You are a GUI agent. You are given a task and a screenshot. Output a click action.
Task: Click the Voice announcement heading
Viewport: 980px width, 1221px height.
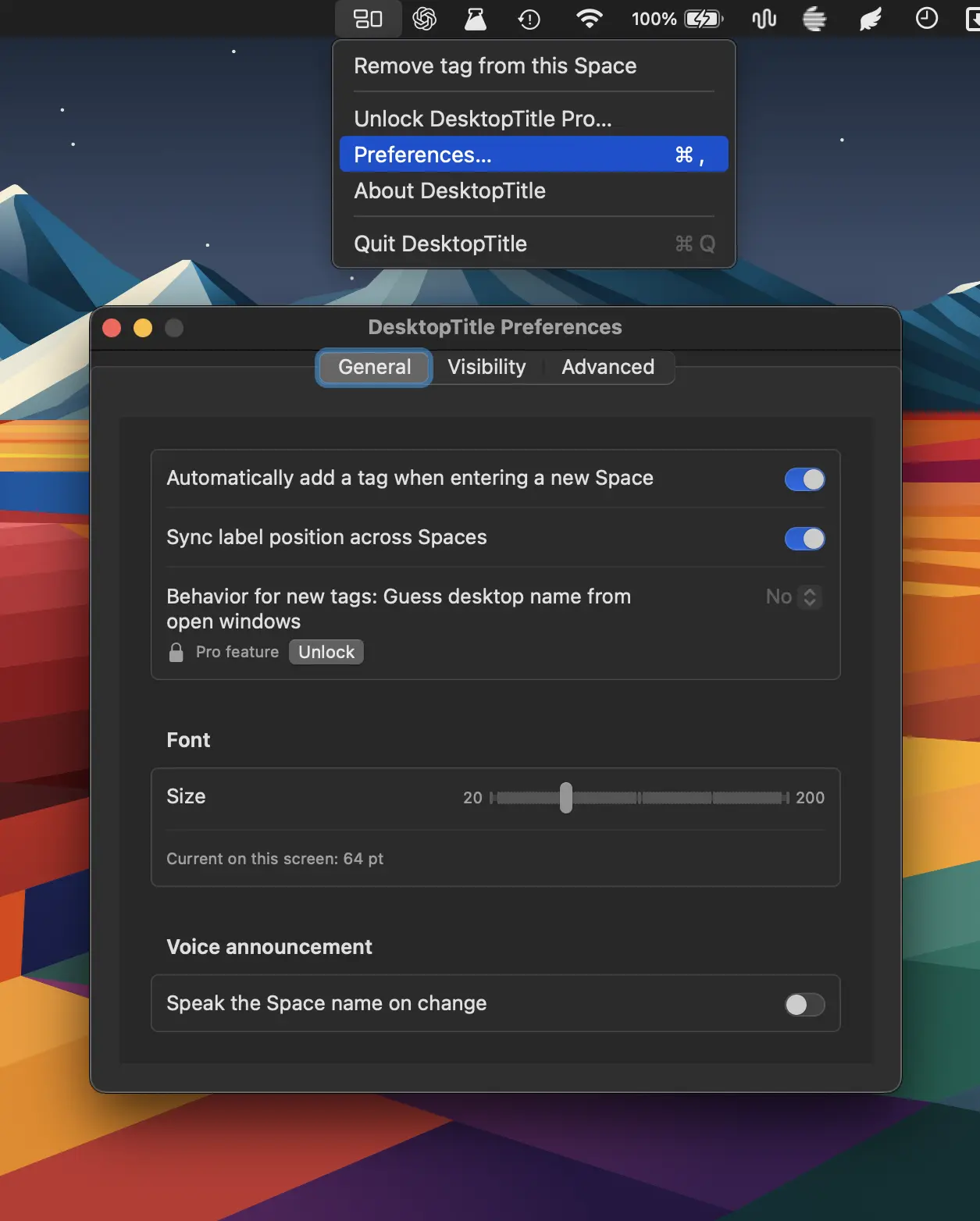[269, 947]
